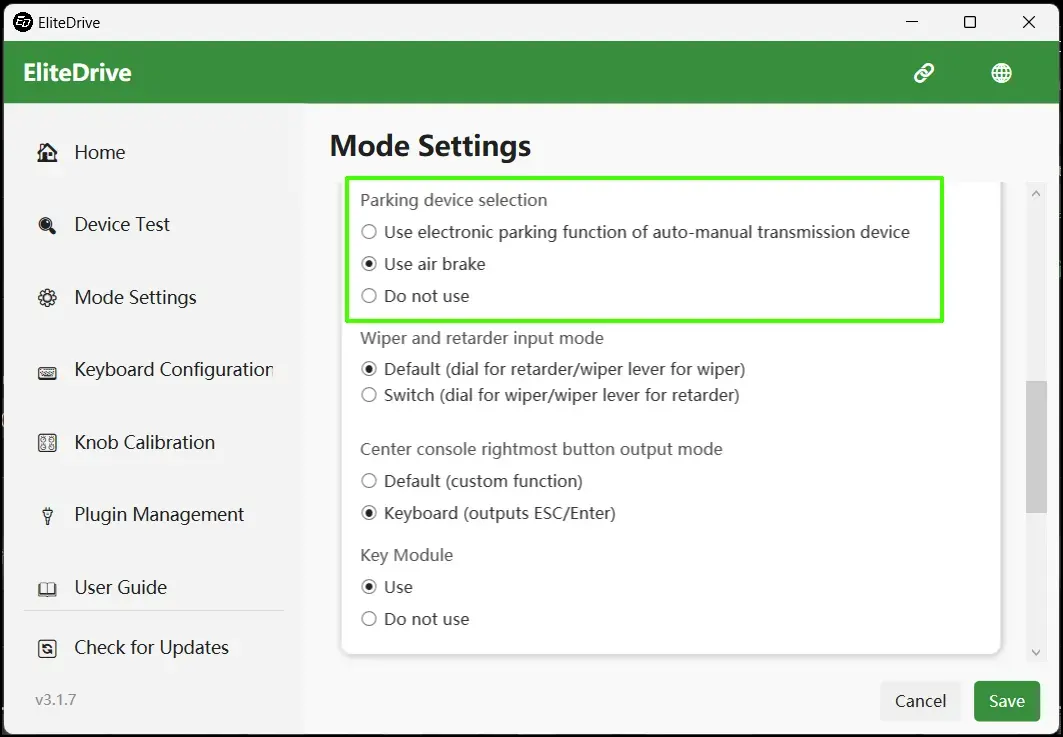Select Use for Key Module
The width and height of the screenshot is (1063, 737).
click(369, 586)
